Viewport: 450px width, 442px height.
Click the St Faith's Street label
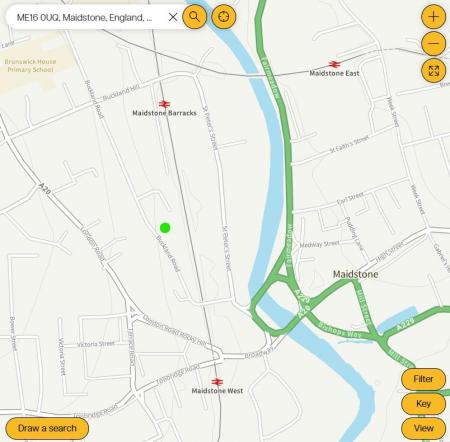click(349, 144)
